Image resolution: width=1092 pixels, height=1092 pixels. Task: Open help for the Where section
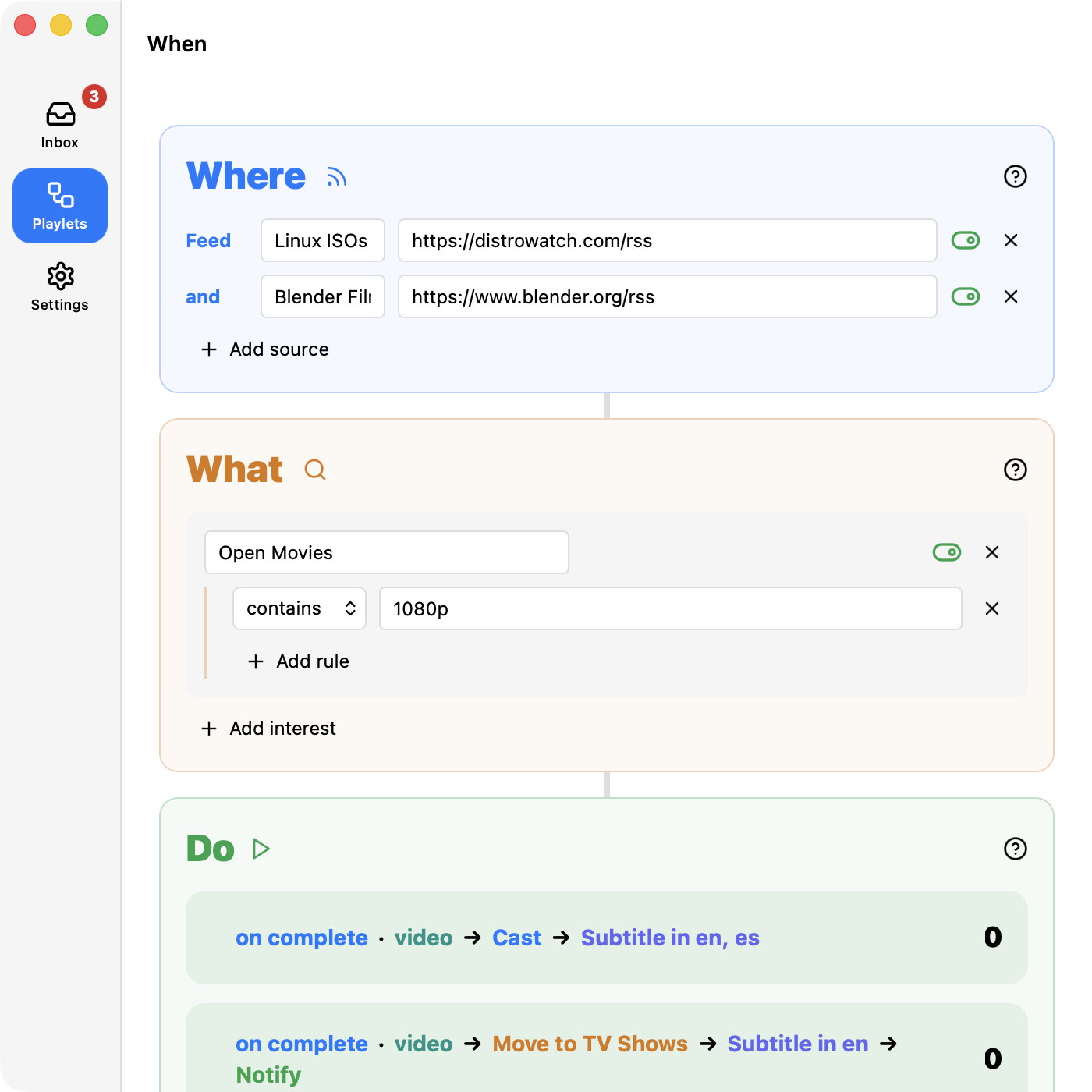click(x=1015, y=176)
